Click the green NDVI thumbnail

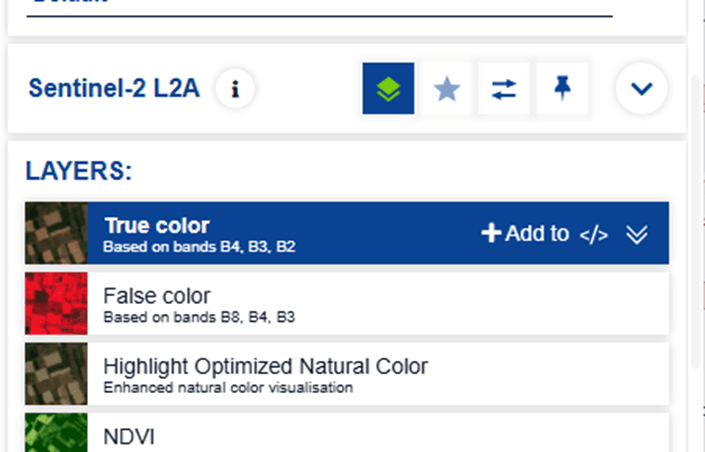click(56, 434)
